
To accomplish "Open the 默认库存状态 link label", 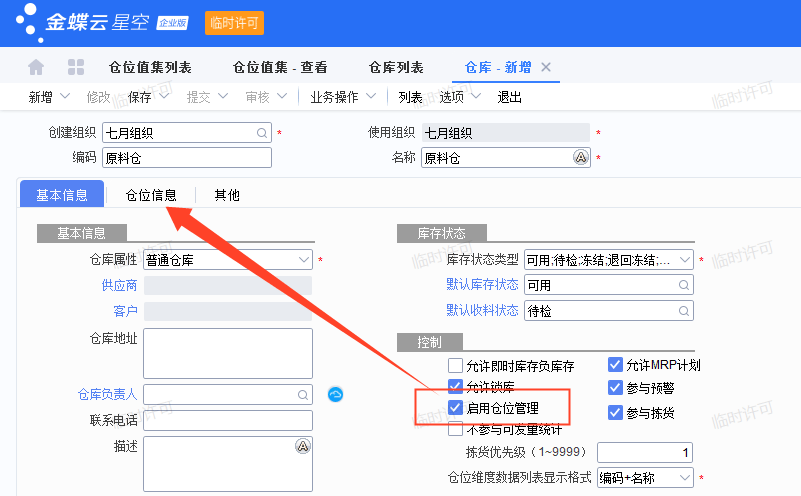I will 482,285.
